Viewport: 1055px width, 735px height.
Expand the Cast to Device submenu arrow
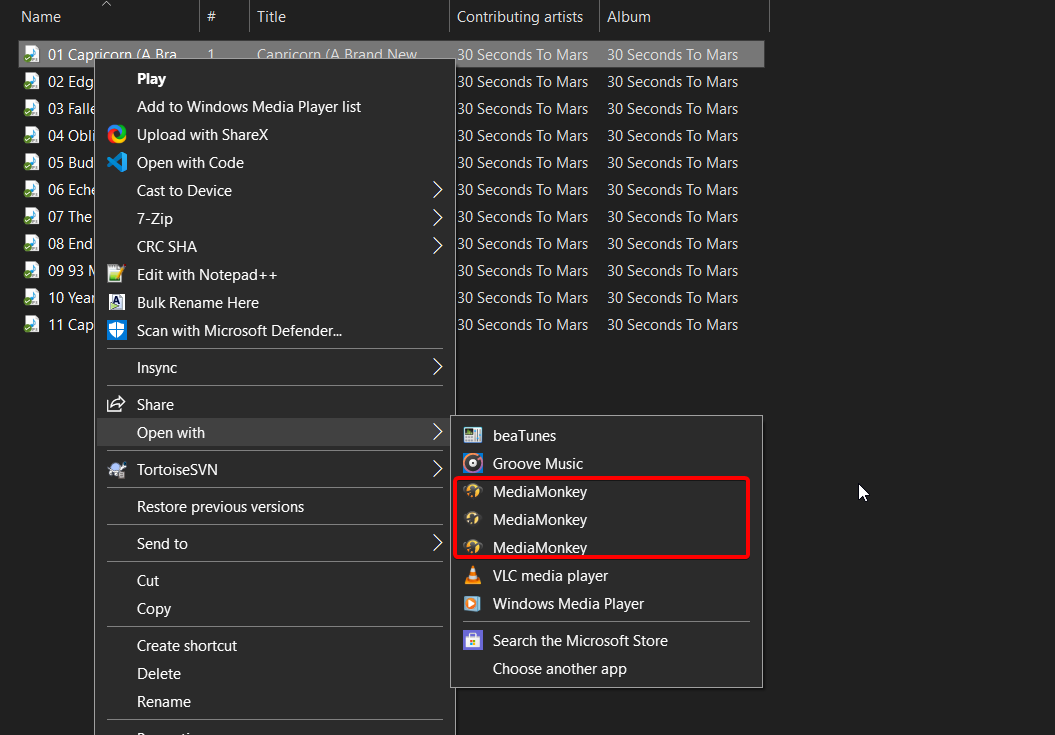[437, 190]
